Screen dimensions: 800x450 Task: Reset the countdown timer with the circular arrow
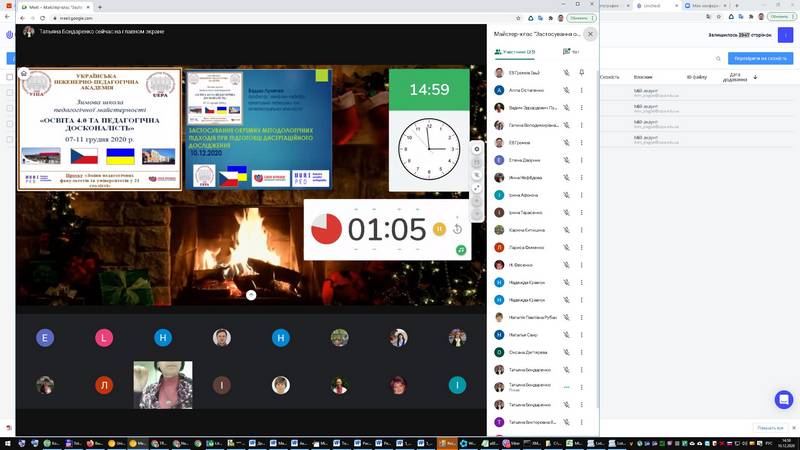[457, 230]
